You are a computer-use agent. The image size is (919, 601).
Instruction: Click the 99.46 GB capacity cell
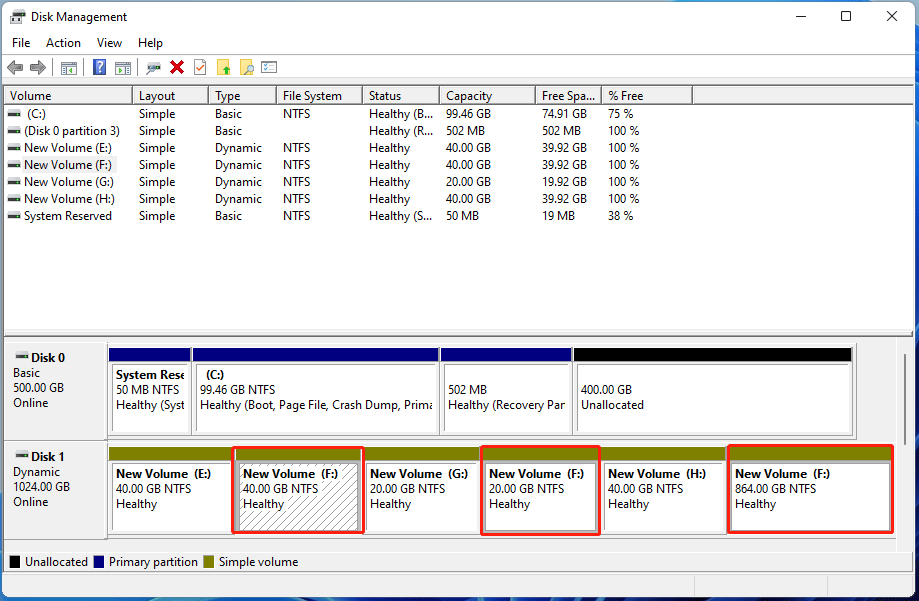(468, 114)
